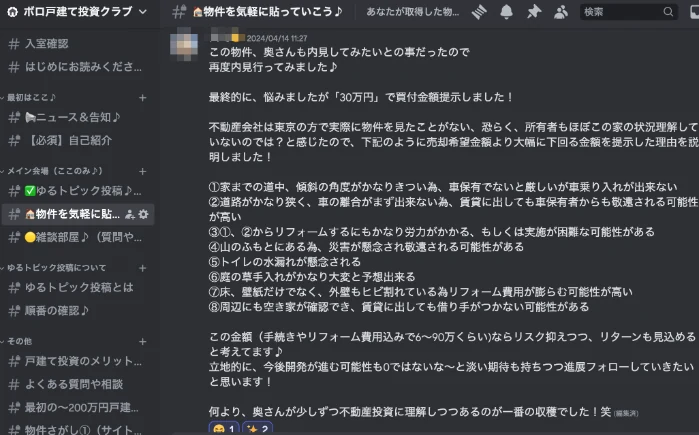
Task: Click the 検索 search field
Action: point(629,12)
